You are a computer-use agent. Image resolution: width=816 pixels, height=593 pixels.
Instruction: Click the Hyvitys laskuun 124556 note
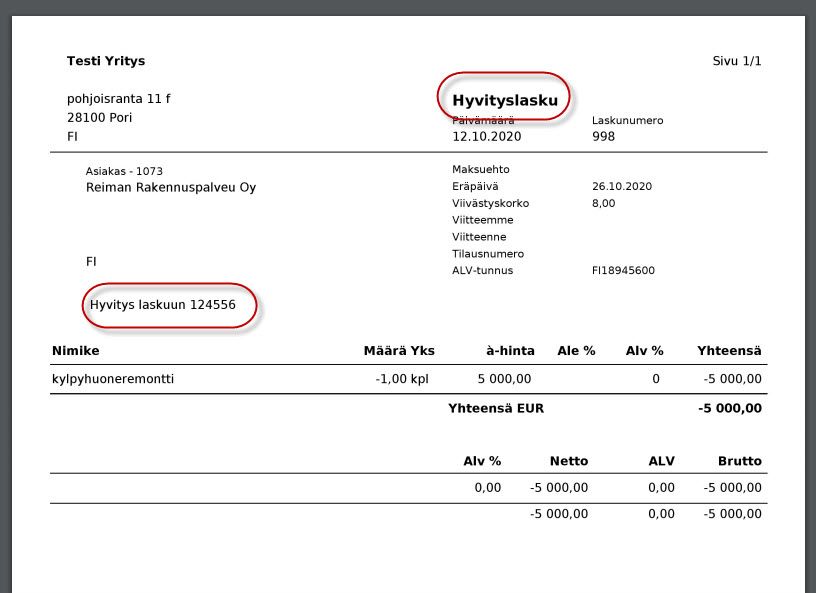pyautogui.click(x=163, y=305)
